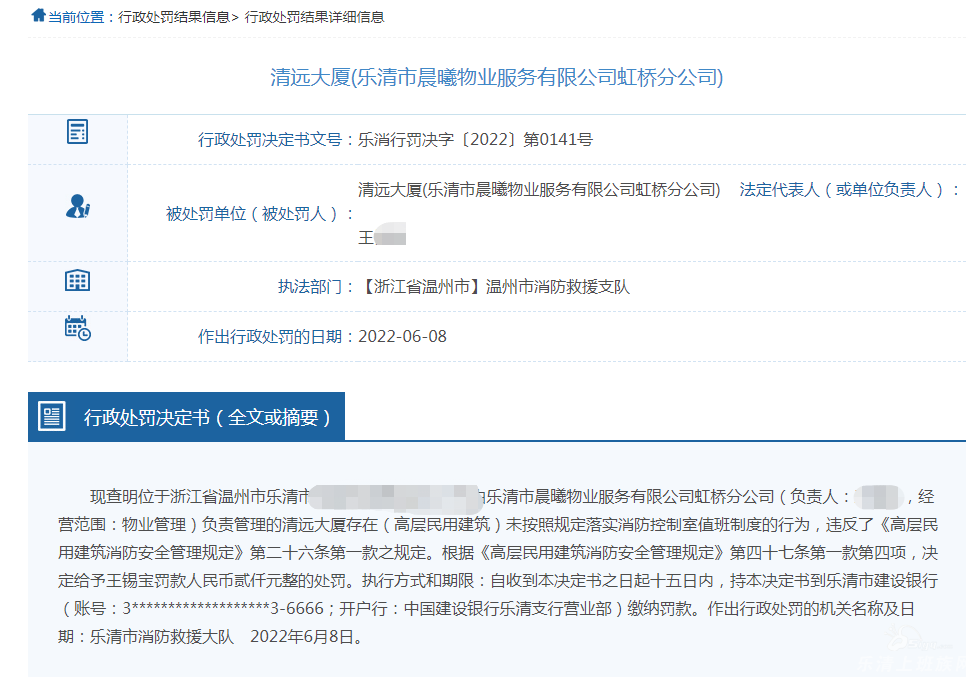The width and height of the screenshot is (978, 677).
Task: Select the label 法定代表人（或单位负责人）
Action: 841,189
